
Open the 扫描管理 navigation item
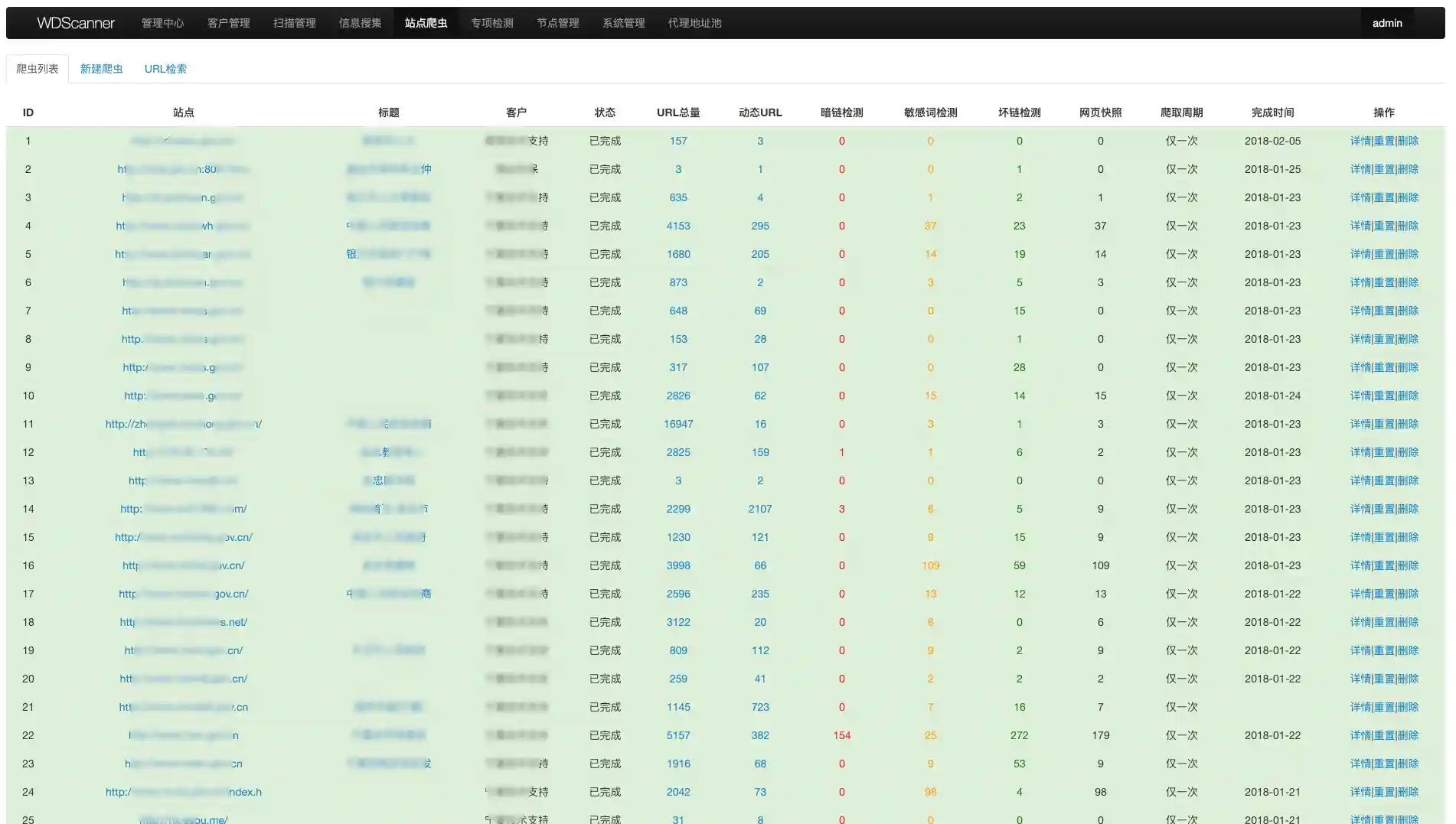pyautogui.click(x=294, y=23)
